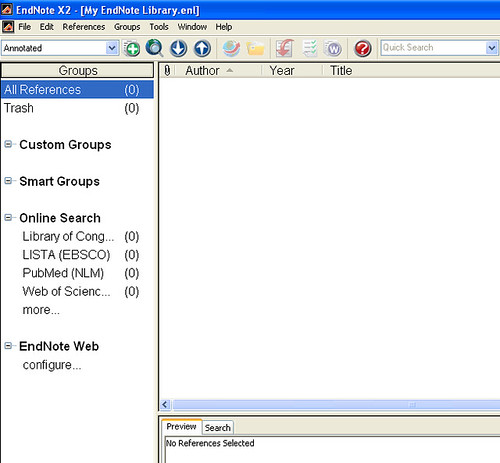Sort by the Year column header

pos(292,71)
